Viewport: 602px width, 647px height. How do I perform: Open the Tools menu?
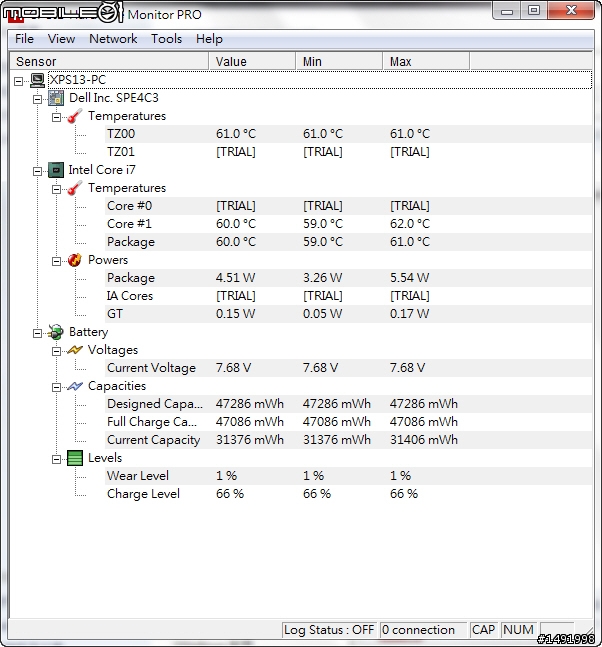click(166, 39)
